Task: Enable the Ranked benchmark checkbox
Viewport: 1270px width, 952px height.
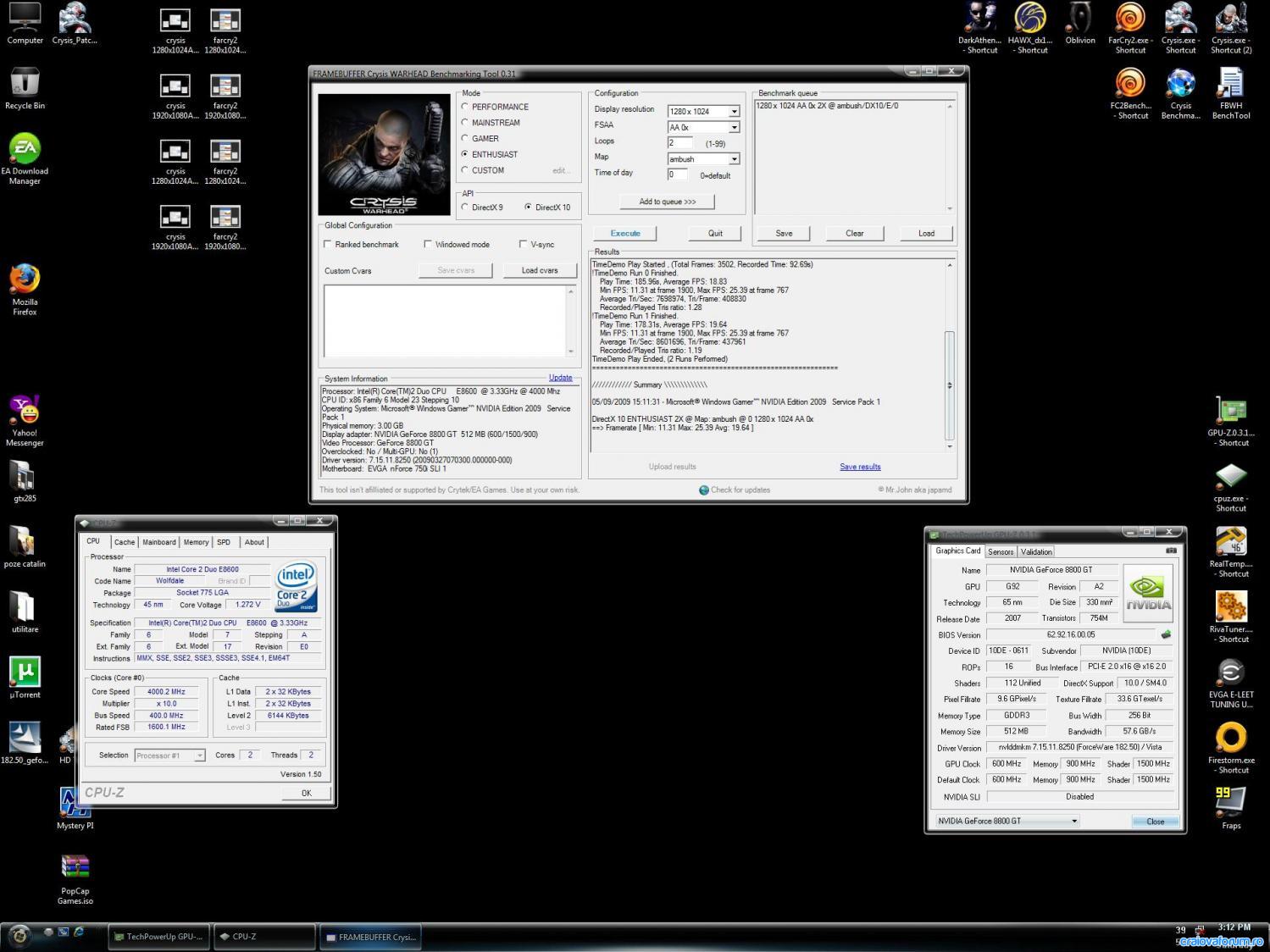Action: point(328,244)
